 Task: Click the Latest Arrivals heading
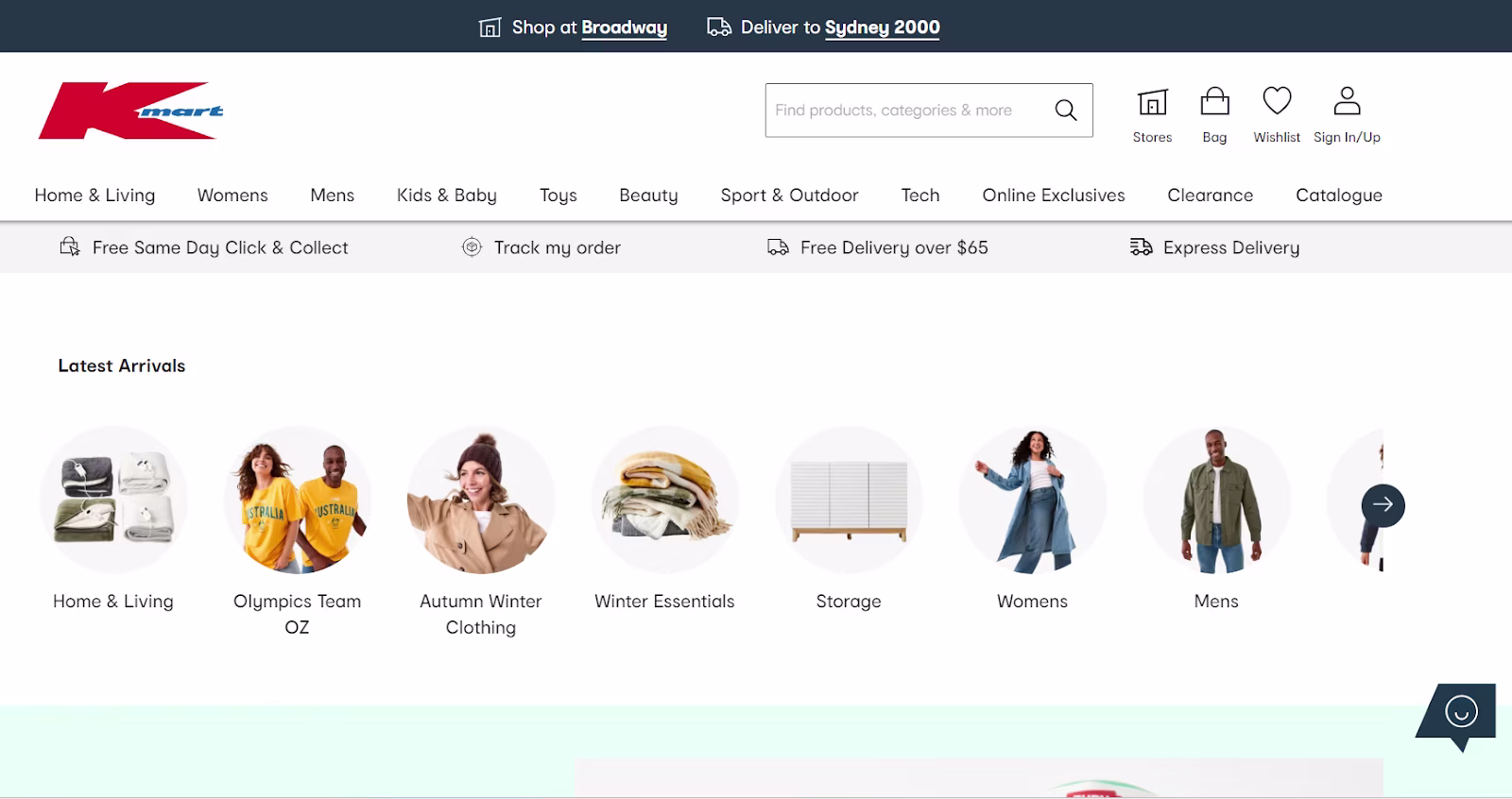(x=122, y=365)
